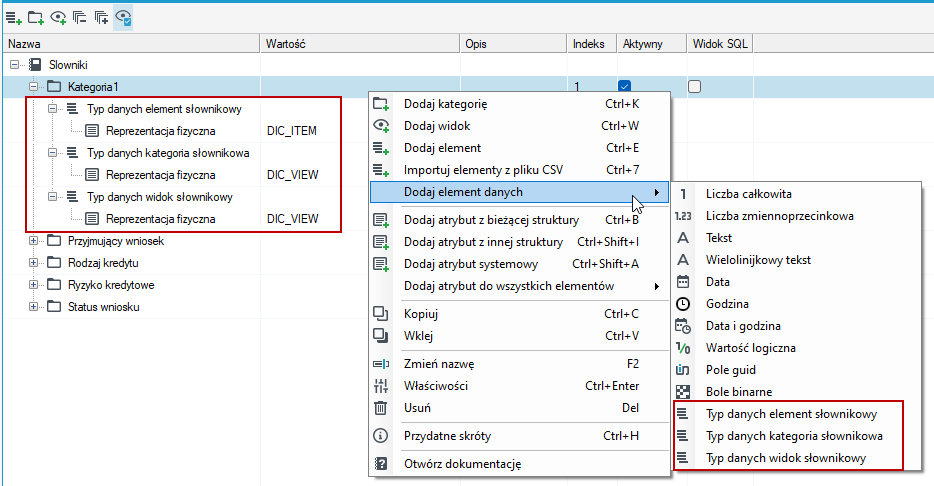Select the Slowniki root tree item
Image resolution: width=934 pixels, height=486 pixels.
click(x=68, y=65)
